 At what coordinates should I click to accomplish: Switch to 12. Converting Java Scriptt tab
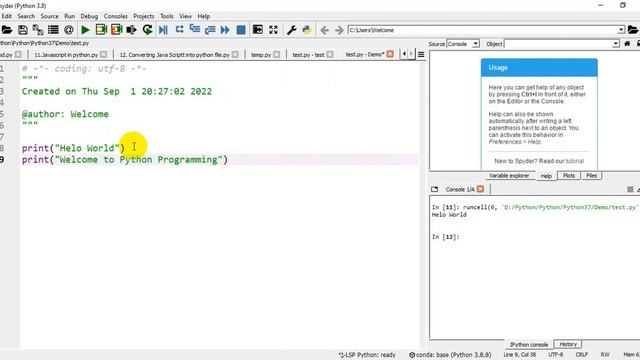coord(174,54)
